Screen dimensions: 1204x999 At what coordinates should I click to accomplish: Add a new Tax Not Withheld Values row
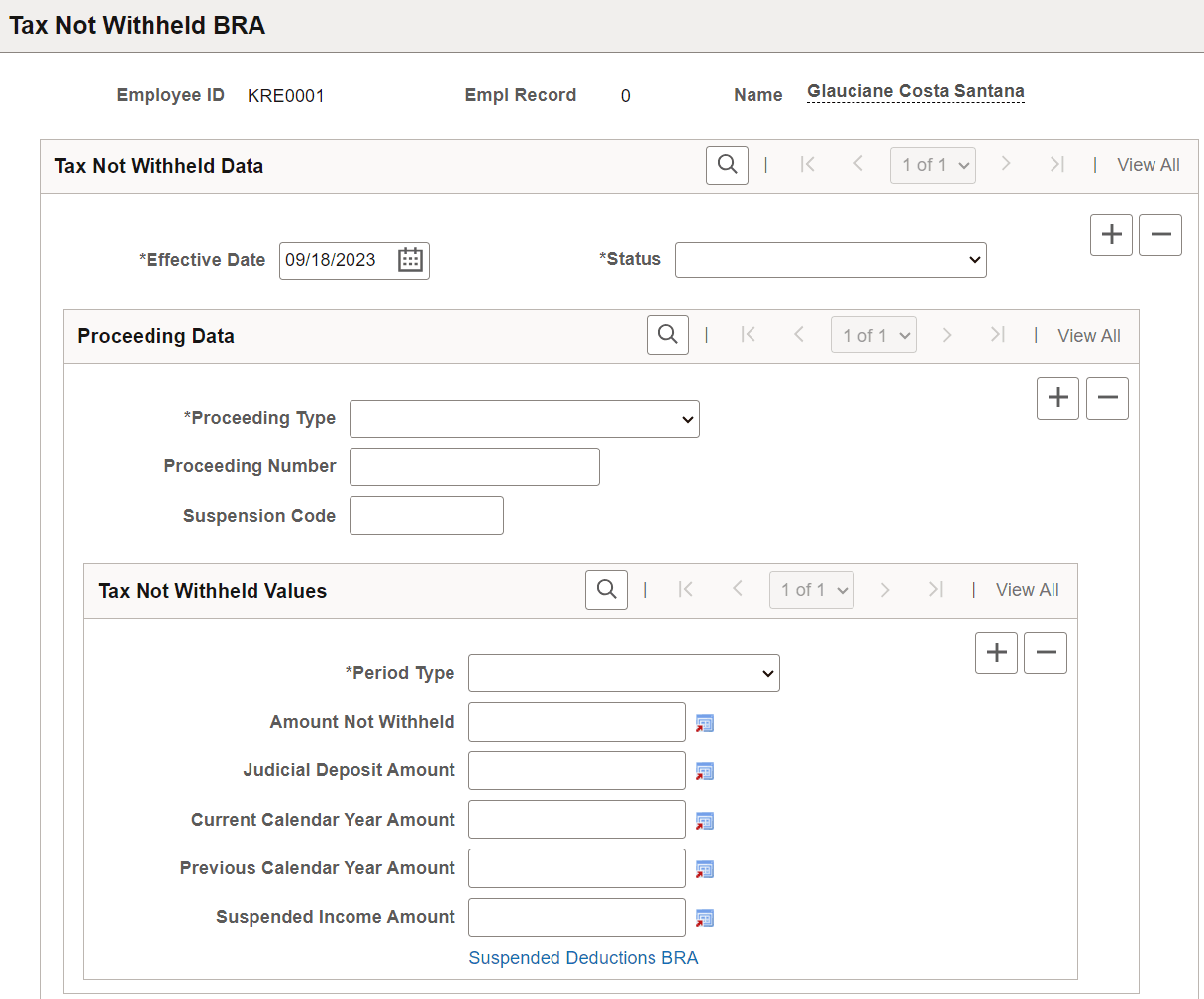pyautogui.click(x=996, y=652)
